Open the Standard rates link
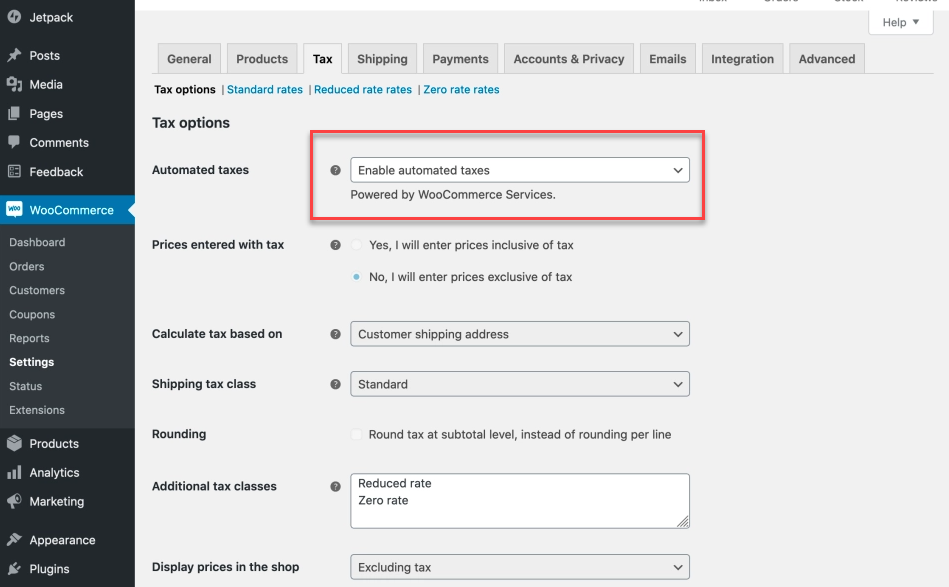 coord(264,90)
